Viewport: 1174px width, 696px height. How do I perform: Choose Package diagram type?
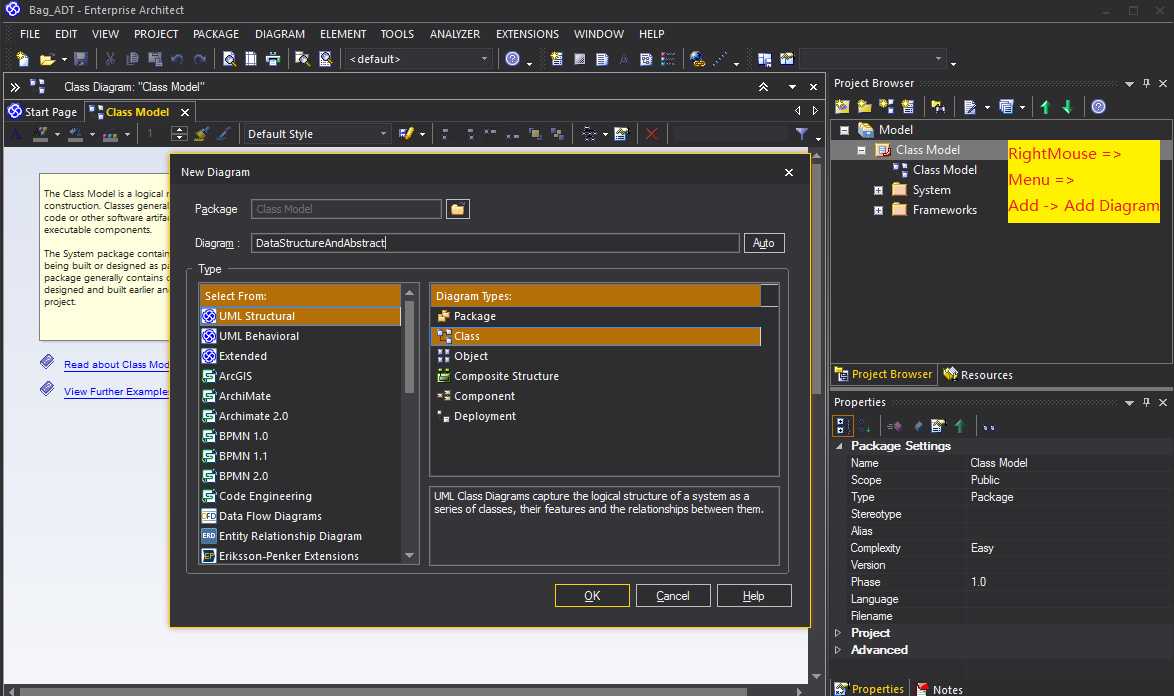596,316
